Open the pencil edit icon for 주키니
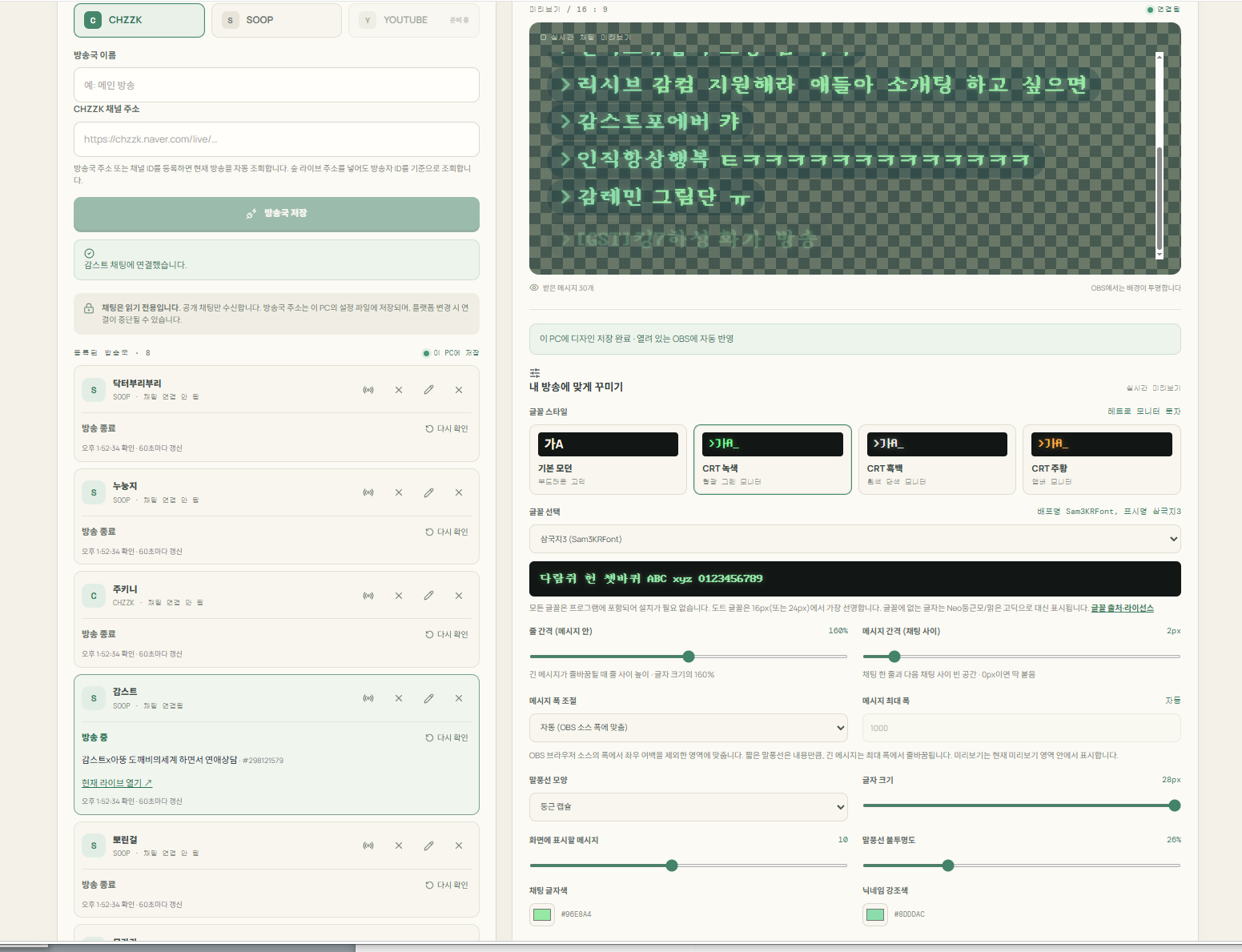Viewport: 1242px width, 952px height. pos(428,596)
